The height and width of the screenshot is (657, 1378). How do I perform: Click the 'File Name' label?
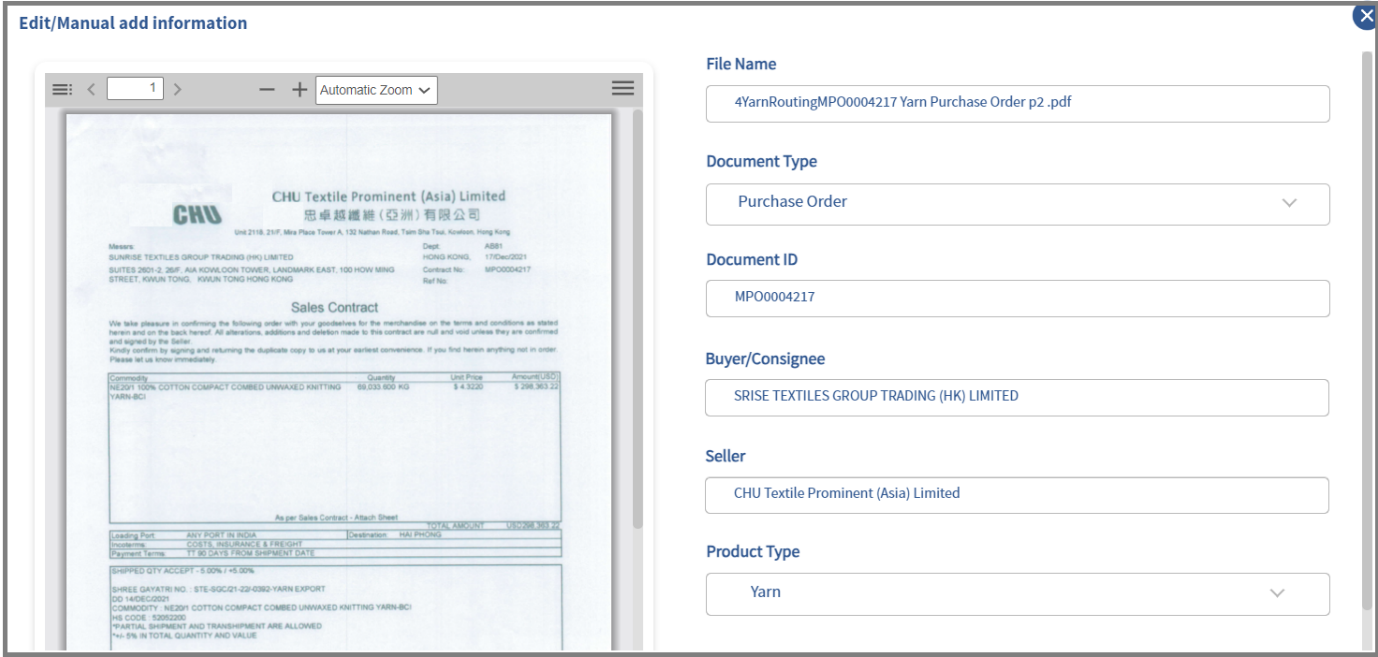click(x=741, y=64)
